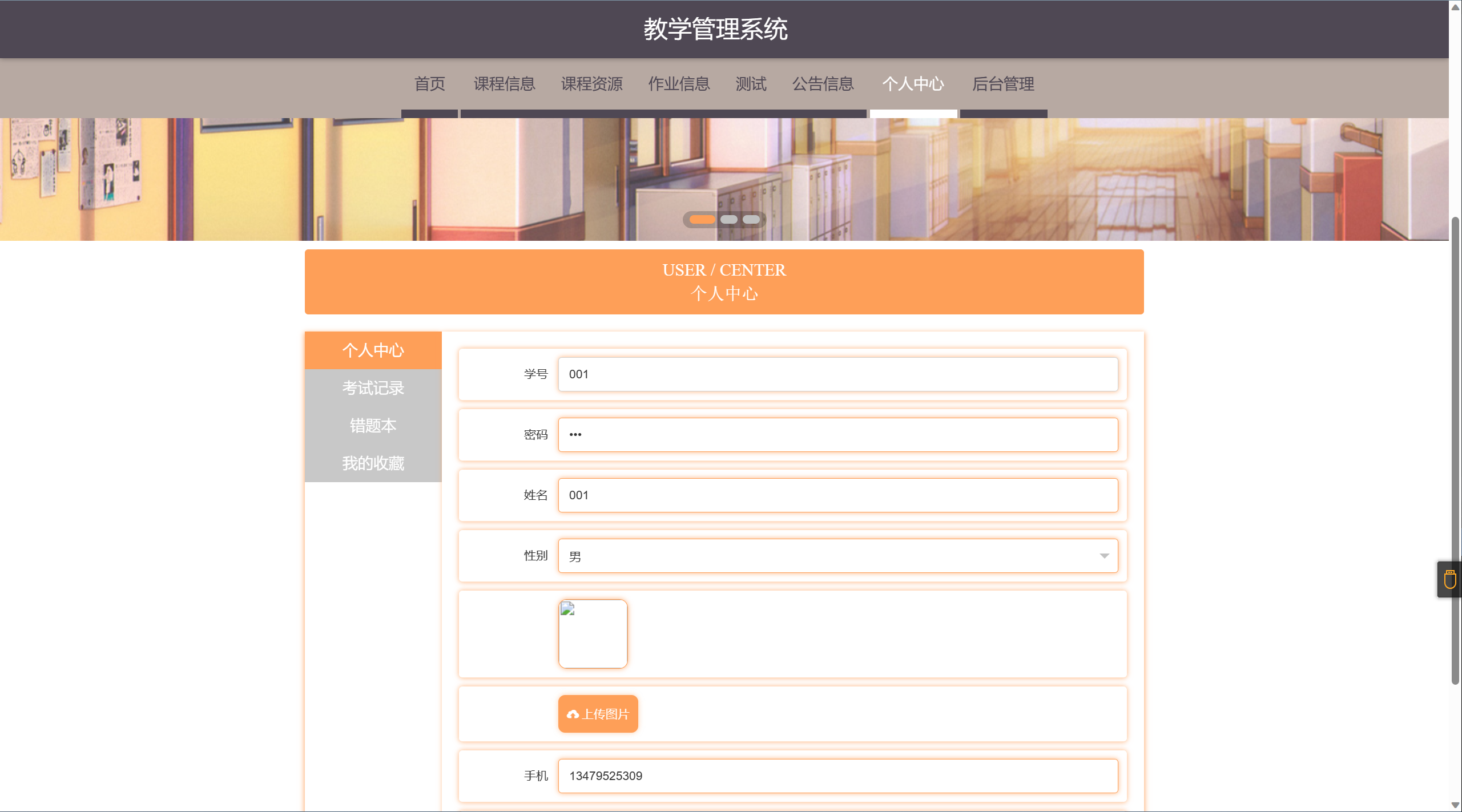Click the broken avatar image thumbnail

point(593,633)
